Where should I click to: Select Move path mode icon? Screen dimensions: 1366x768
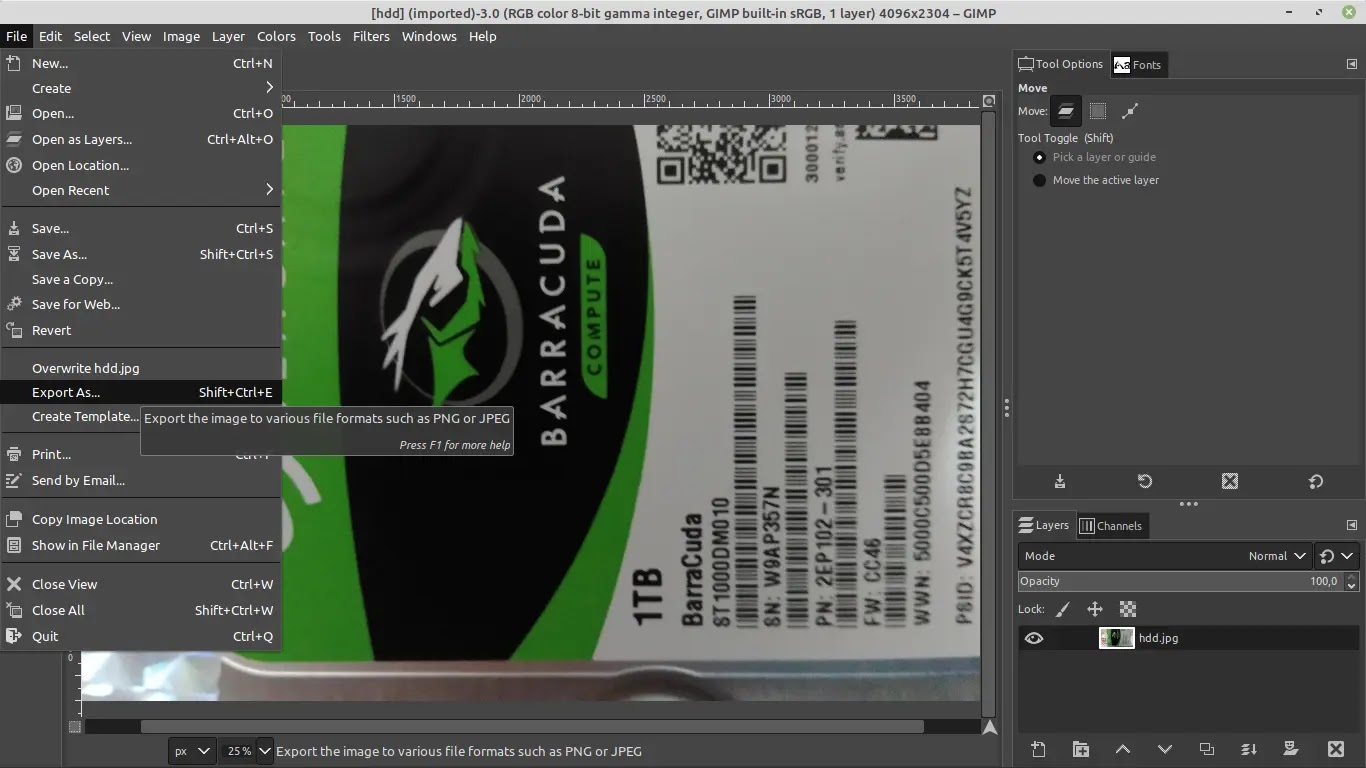click(x=1130, y=111)
